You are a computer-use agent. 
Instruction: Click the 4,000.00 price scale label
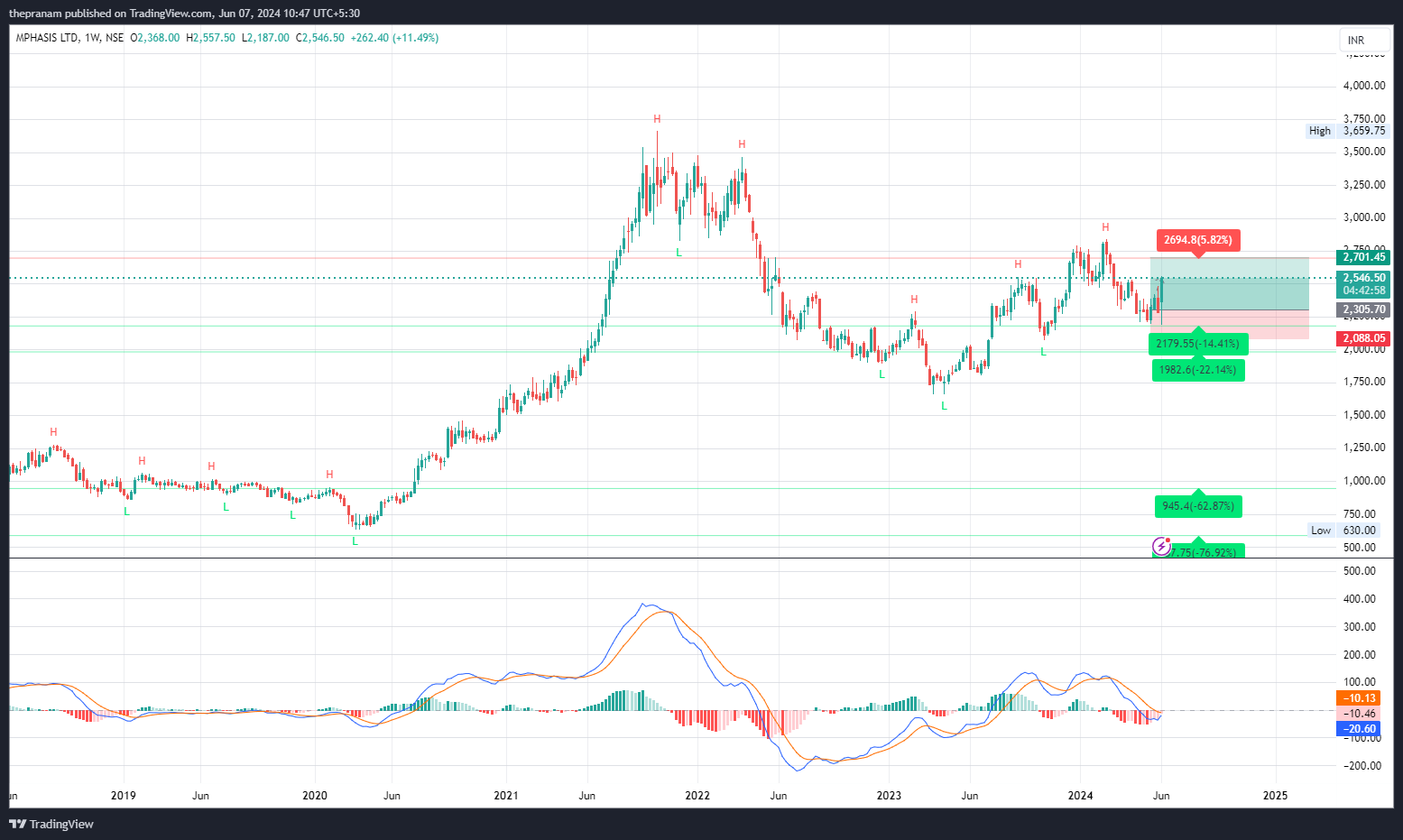pos(1364,86)
